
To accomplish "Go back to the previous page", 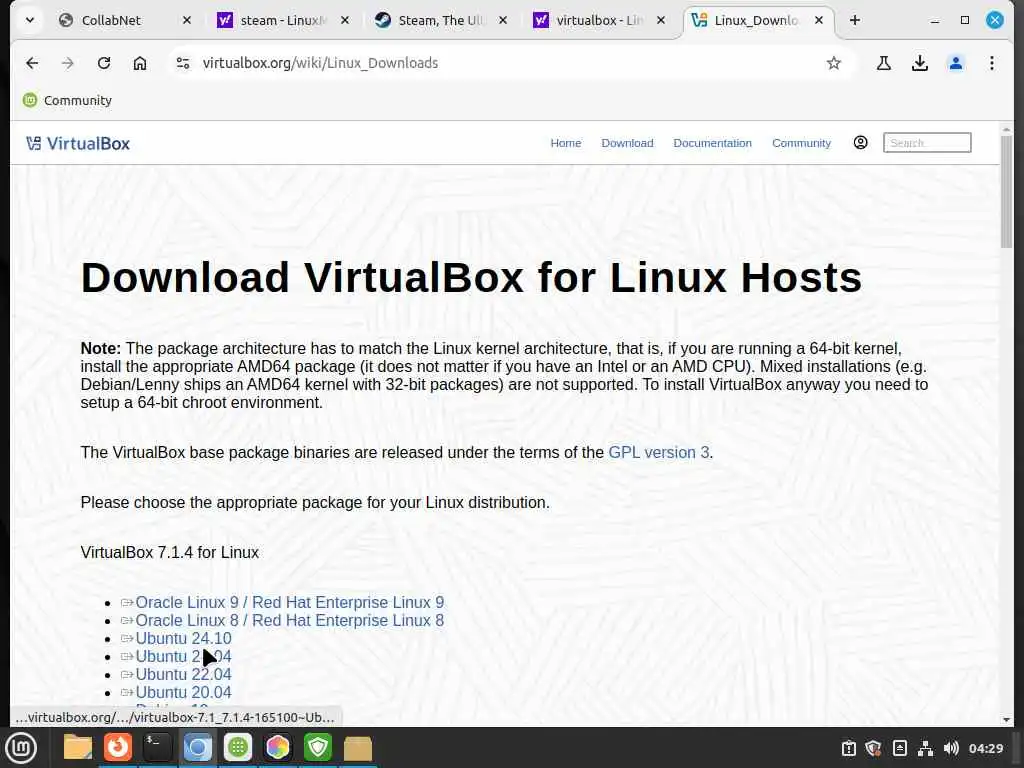I will pos(32,63).
